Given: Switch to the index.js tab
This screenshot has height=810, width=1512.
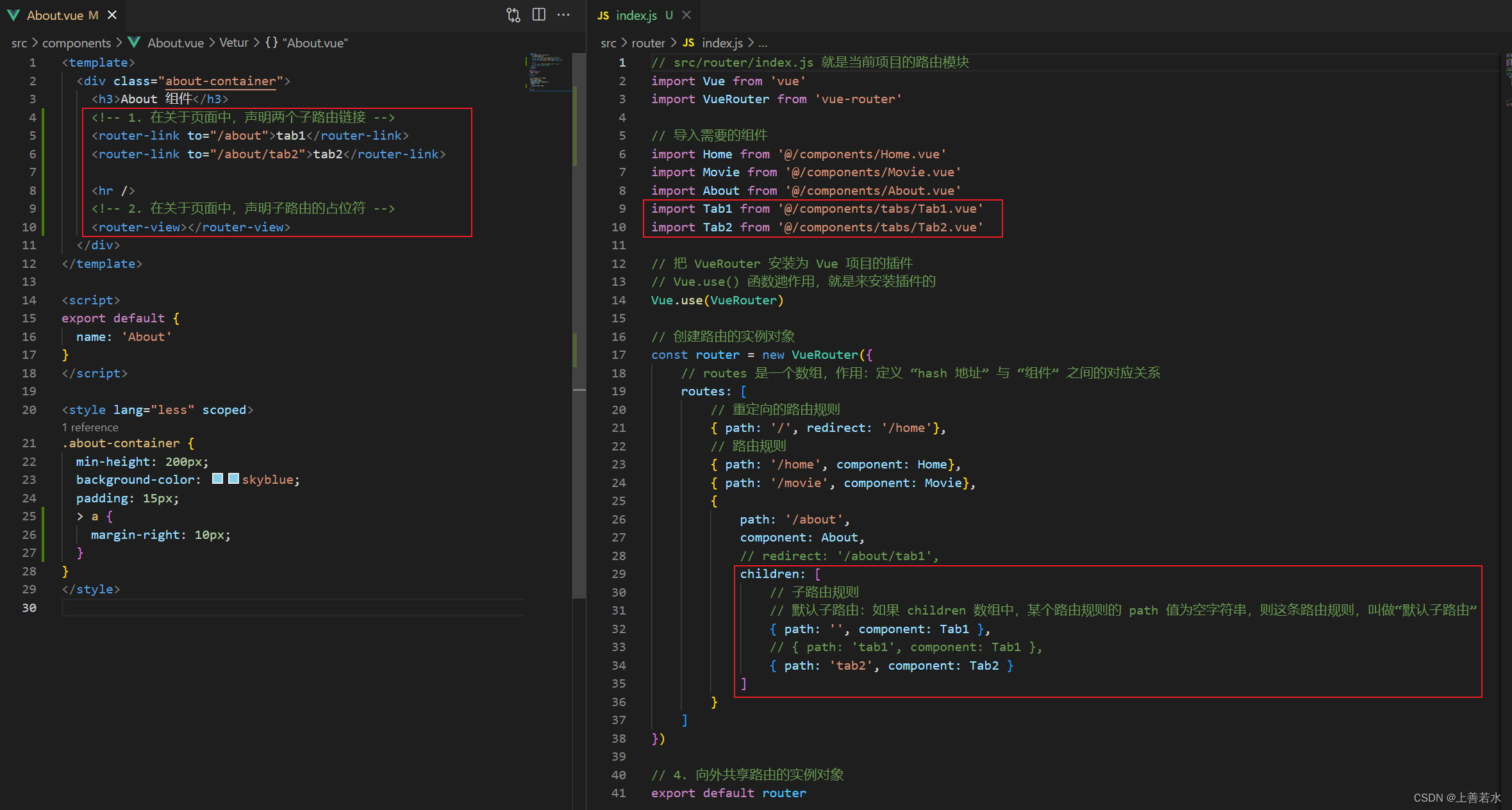Looking at the screenshot, I should coord(643,15).
